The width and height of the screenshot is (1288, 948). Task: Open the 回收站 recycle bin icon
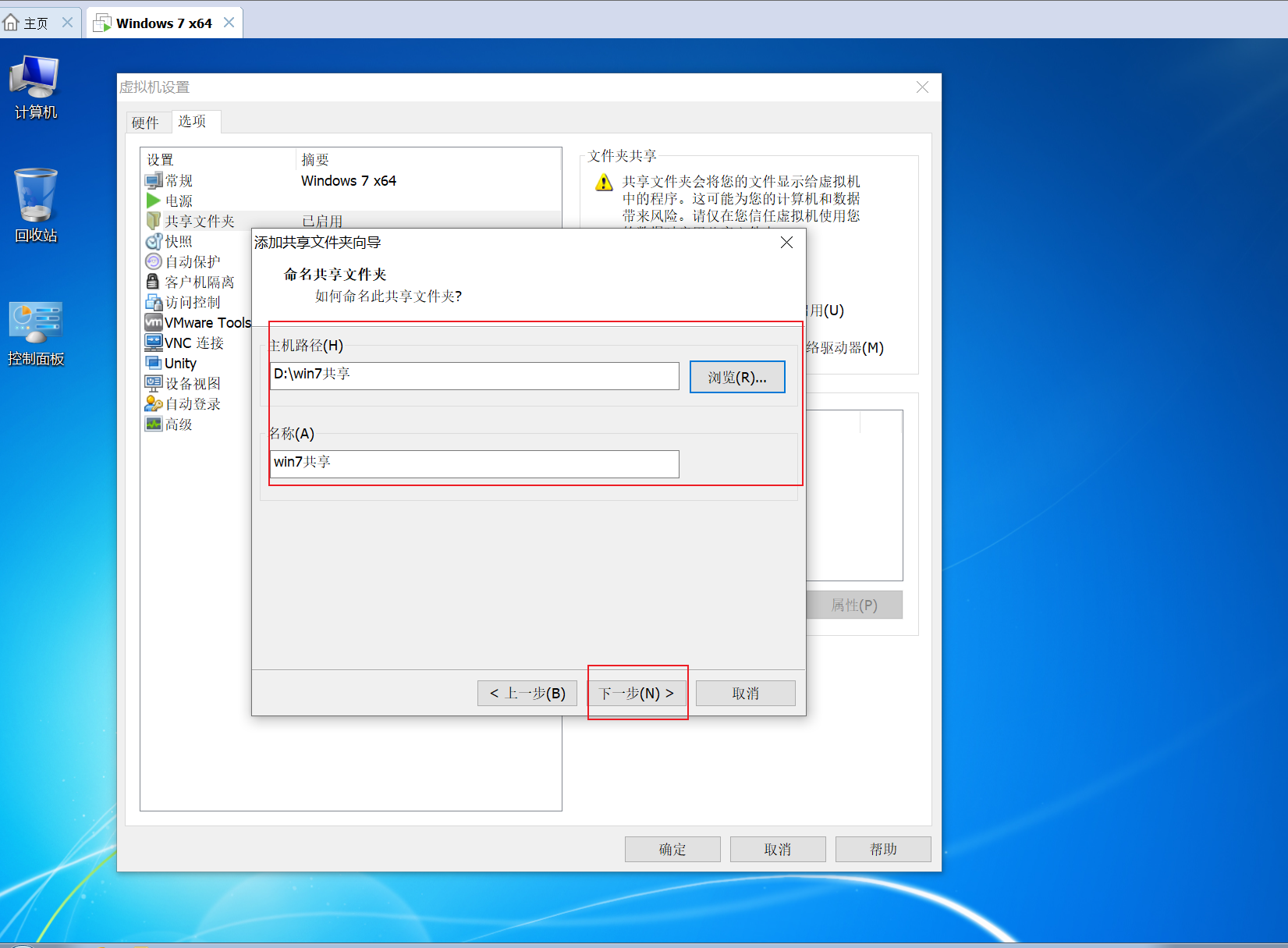point(36,206)
